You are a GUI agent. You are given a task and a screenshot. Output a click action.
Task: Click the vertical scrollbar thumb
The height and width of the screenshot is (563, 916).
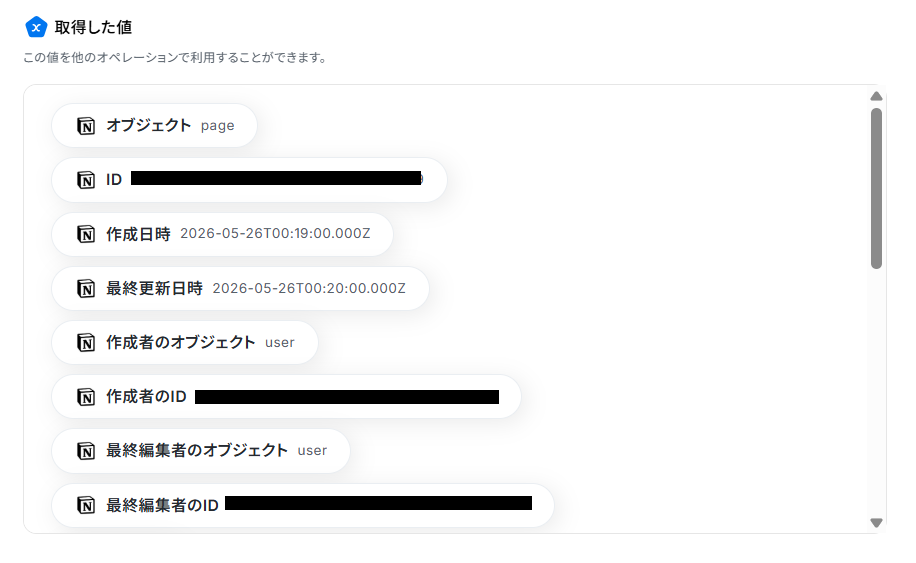tap(876, 188)
